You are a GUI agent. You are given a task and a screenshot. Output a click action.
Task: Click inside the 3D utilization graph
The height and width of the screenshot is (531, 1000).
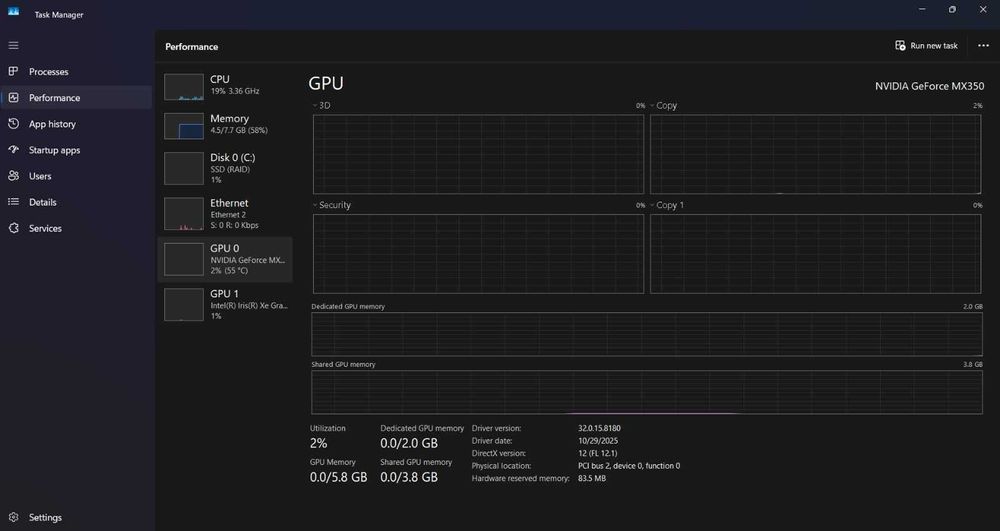pyautogui.click(x=478, y=154)
